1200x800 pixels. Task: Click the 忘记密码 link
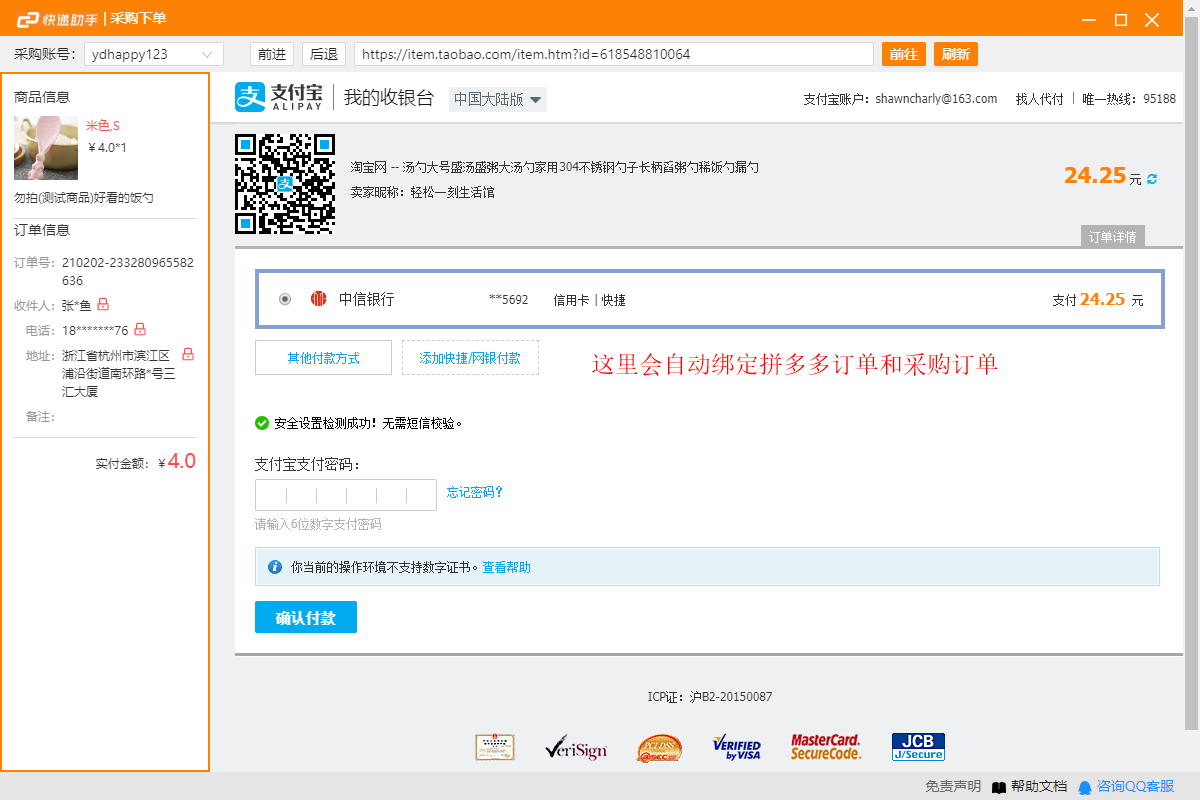point(475,492)
